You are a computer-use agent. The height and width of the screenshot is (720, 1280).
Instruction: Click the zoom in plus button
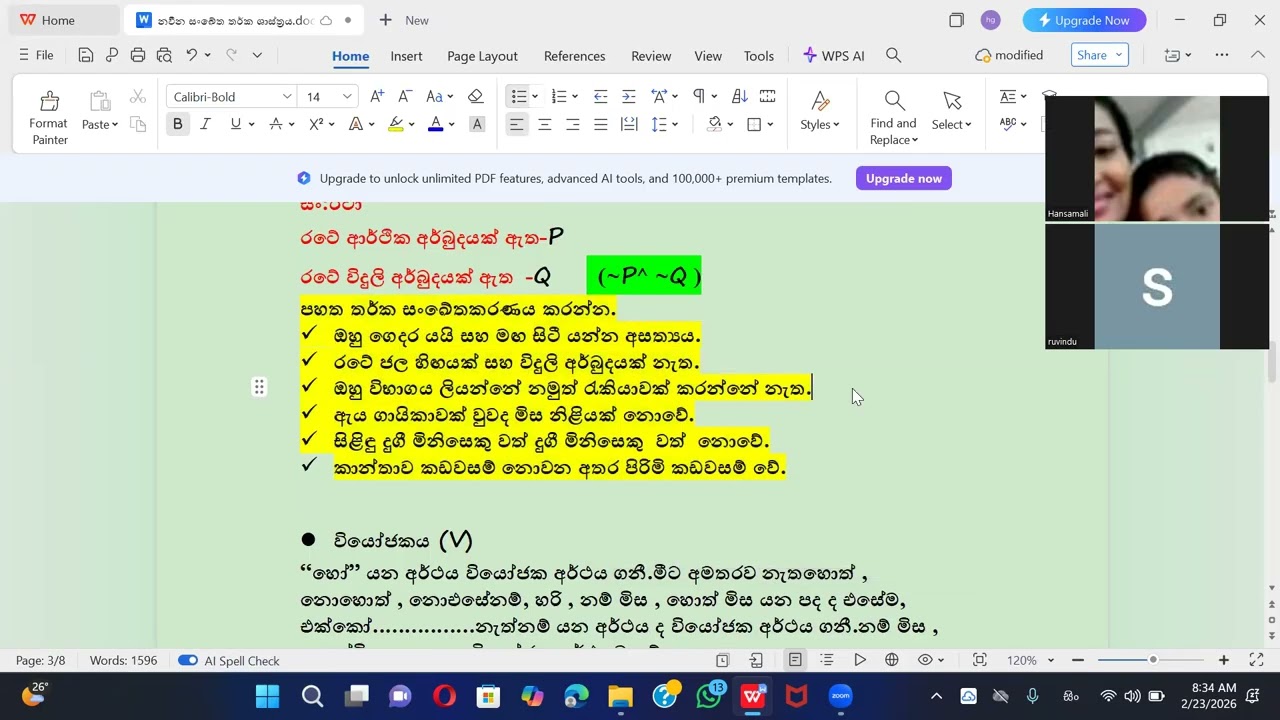click(1223, 660)
